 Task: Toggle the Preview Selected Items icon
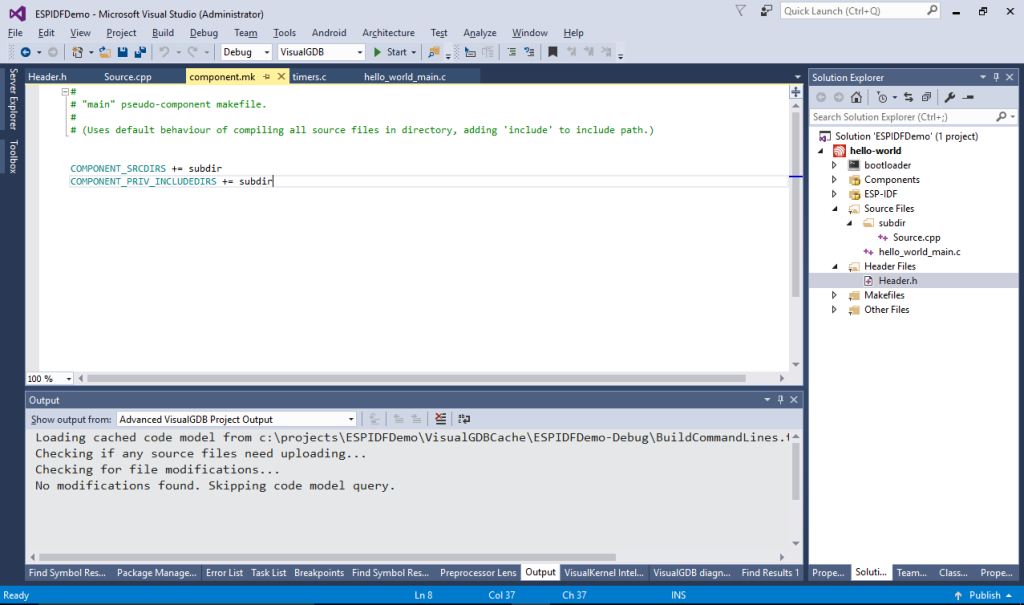coord(968,97)
